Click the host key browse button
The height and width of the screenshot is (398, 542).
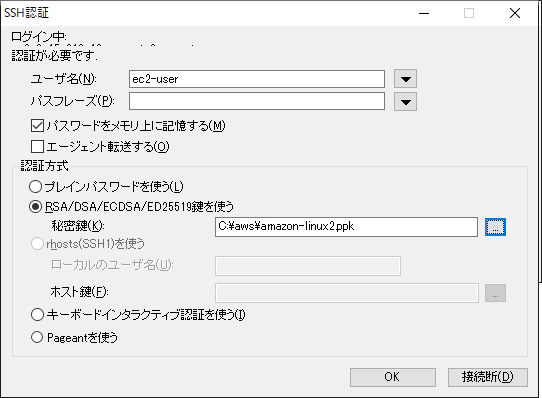(495, 293)
